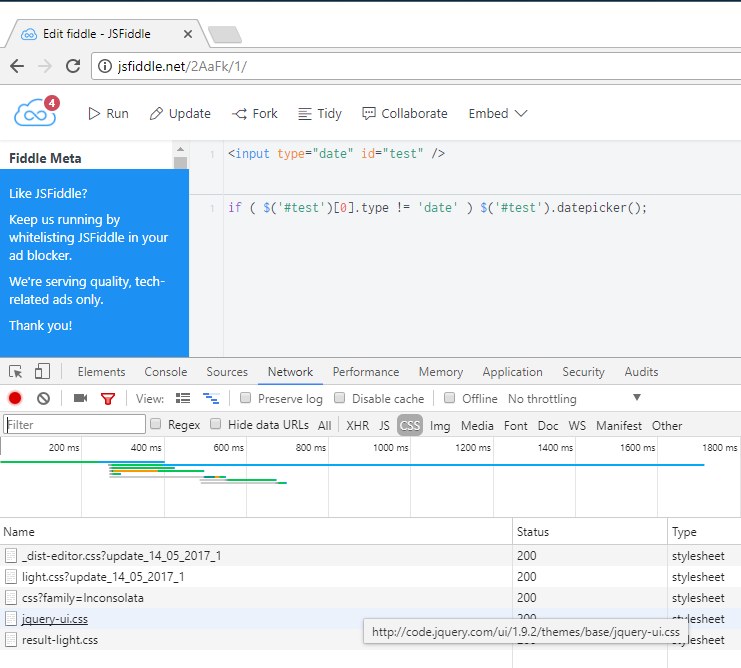
Task: Toggle the device toolbar icon
Action: 43,371
